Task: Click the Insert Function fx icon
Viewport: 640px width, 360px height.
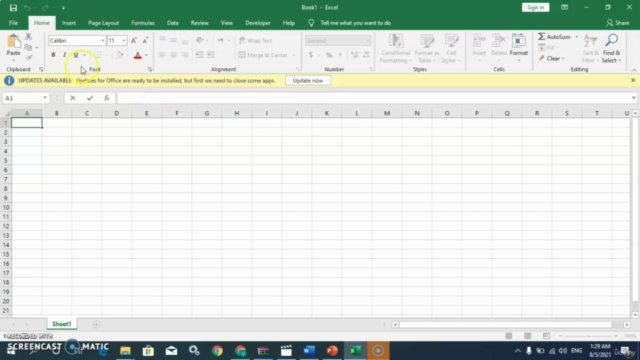Action: (x=107, y=98)
